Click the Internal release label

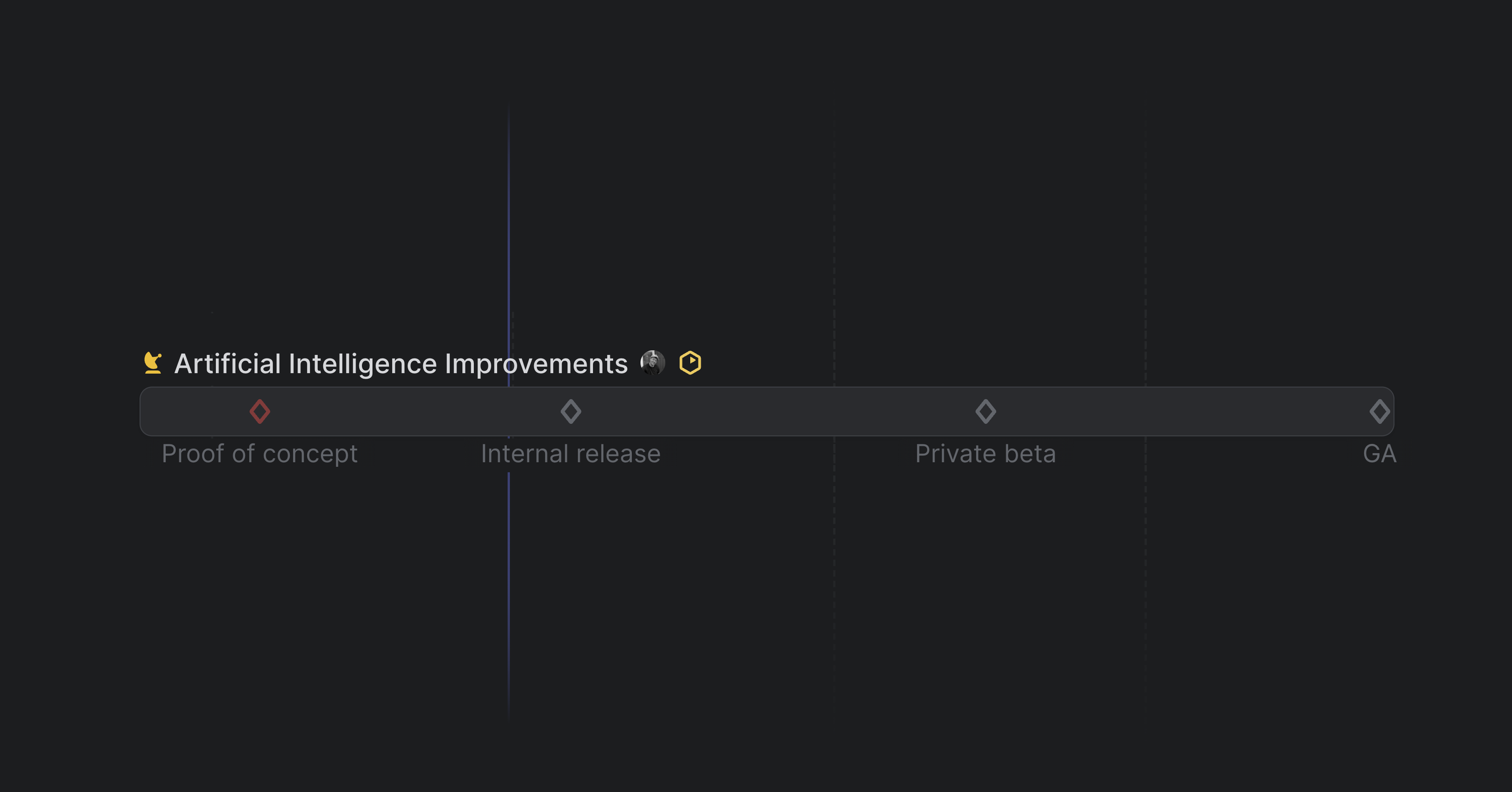tap(571, 454)
